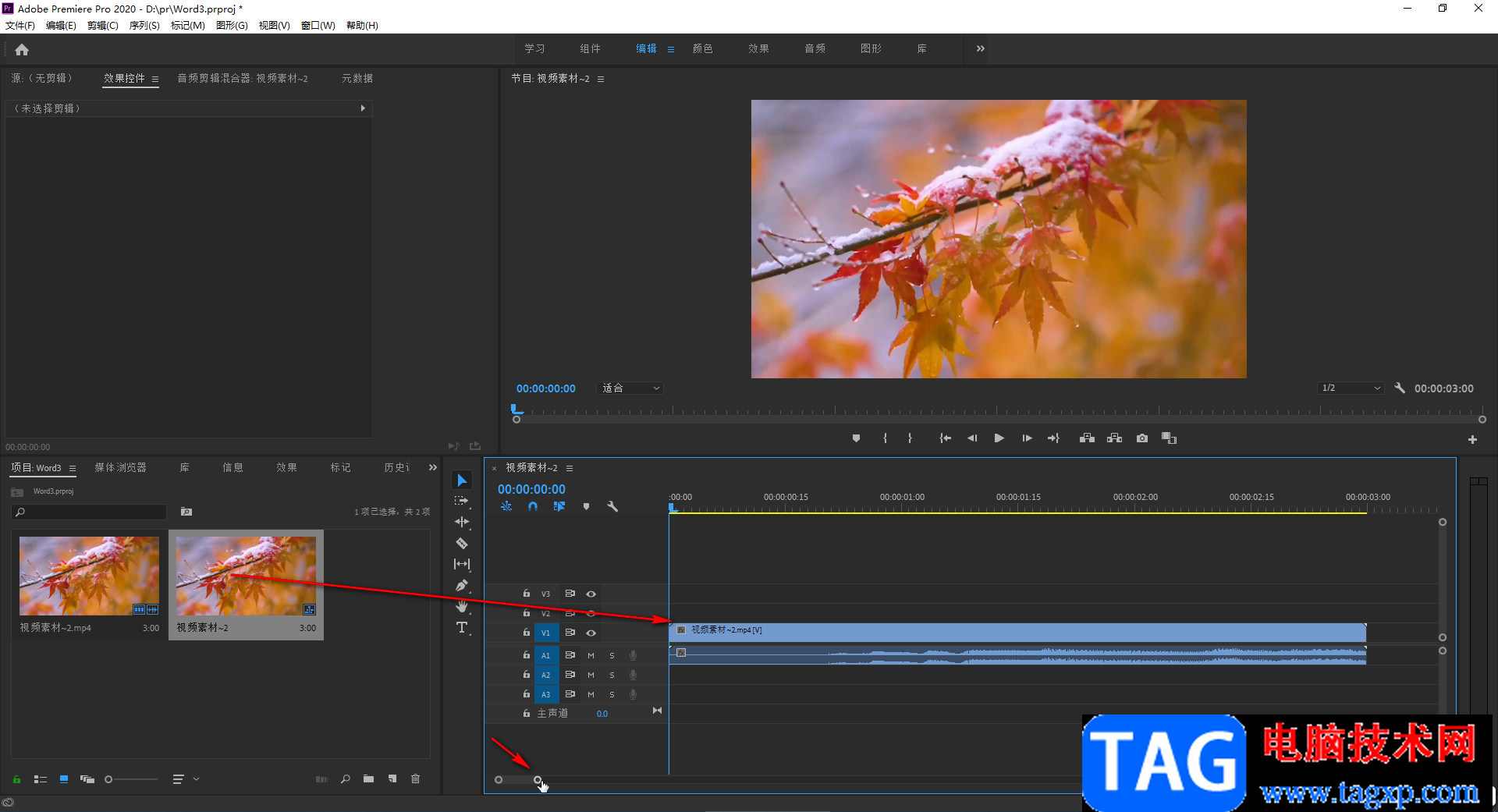Delete selected item with trash icon
The height and width of the screenshot is (812, 1498).
click(416, 778)
